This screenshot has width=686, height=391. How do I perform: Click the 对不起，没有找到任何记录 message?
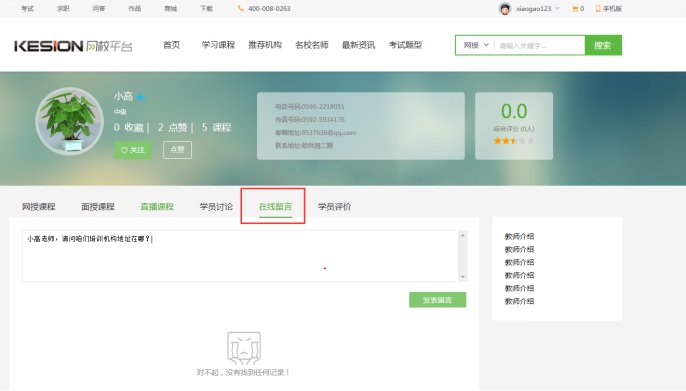243,373
